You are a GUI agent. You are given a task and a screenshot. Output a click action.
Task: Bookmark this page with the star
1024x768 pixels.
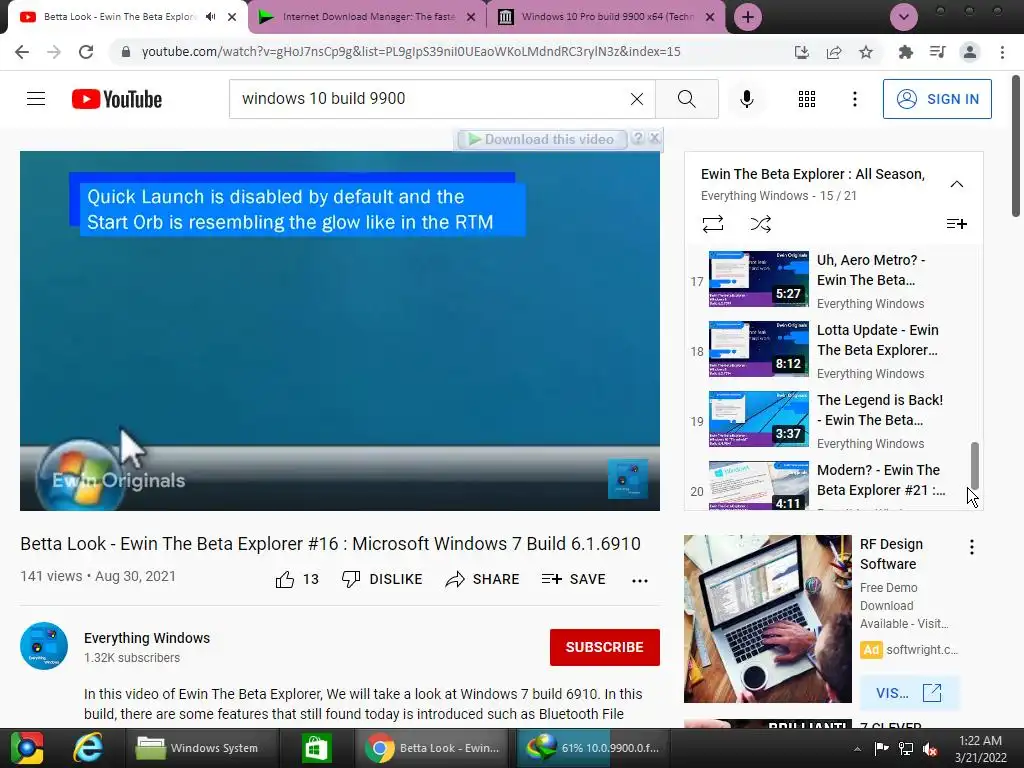tap(866, 52)
